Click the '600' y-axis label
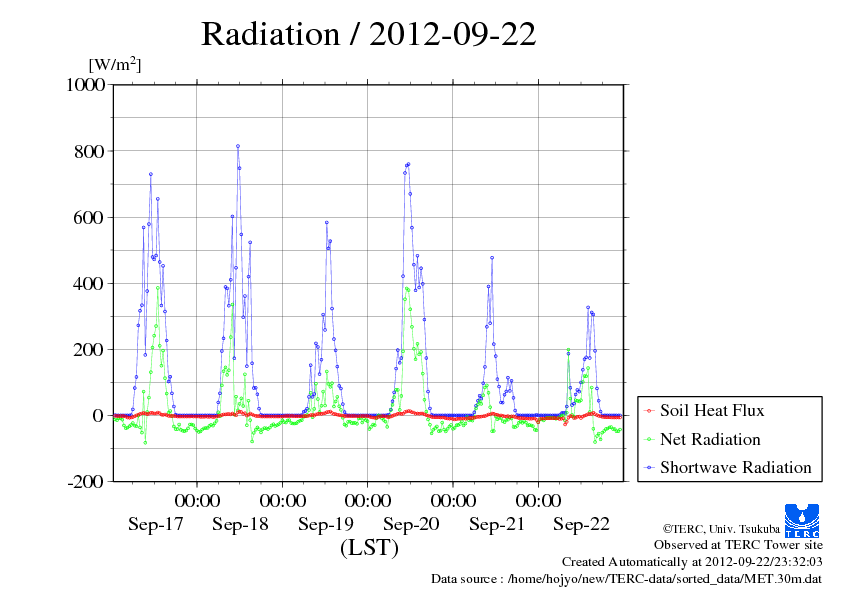The image size is (842, 595). (x=89, y=217)
